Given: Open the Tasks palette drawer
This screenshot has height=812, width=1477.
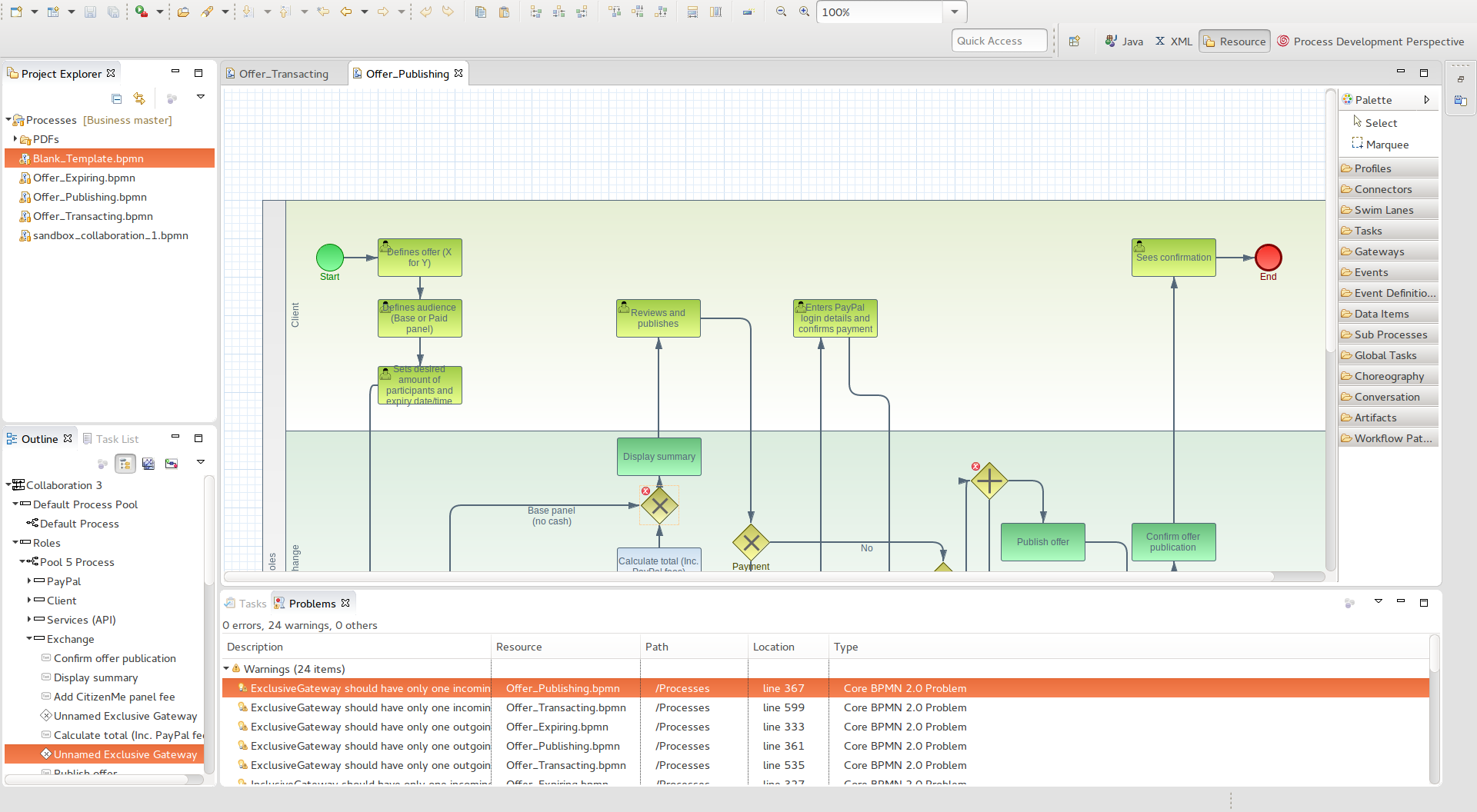Looking at the screenshot, I should tap(1389, 231).
